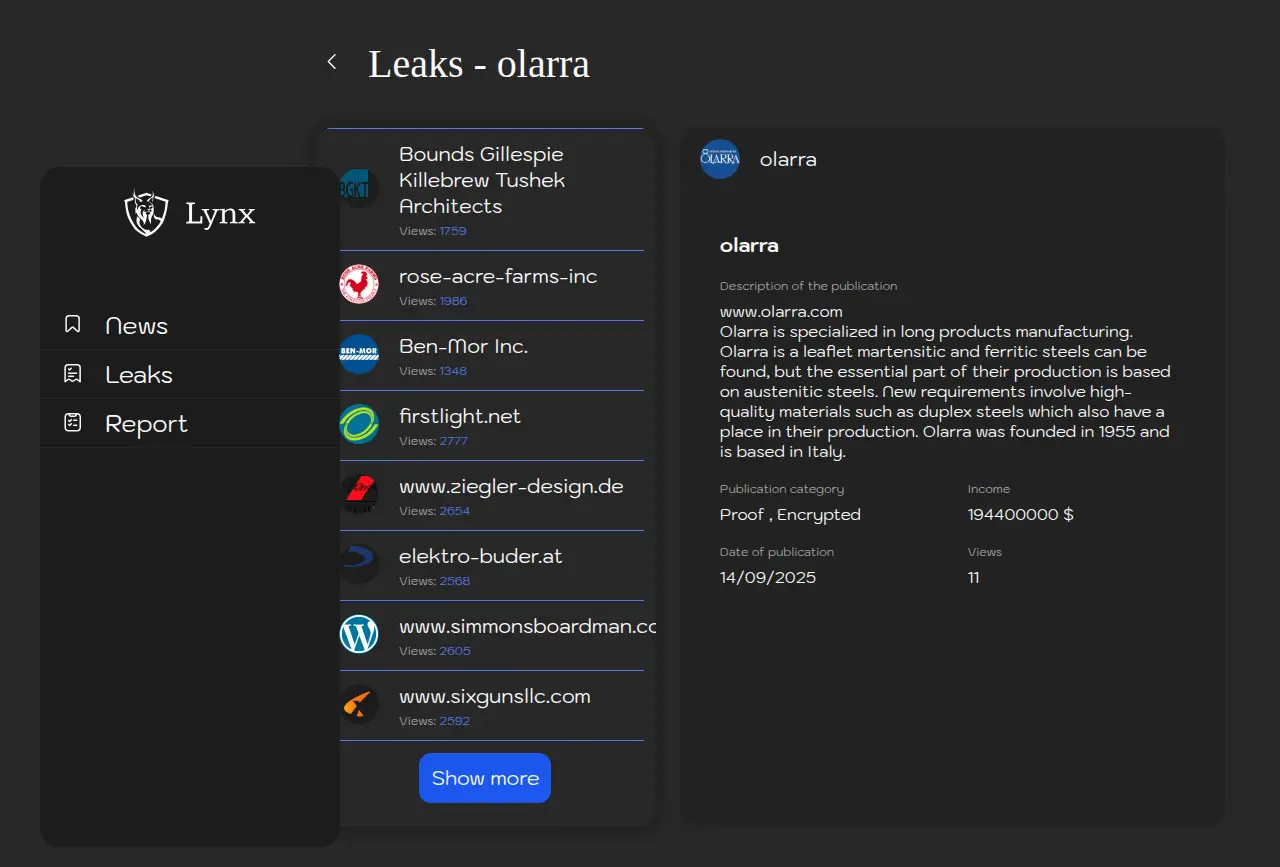
Task: Click the checklist icon next to Report
Action: click(x=72, y=423)
